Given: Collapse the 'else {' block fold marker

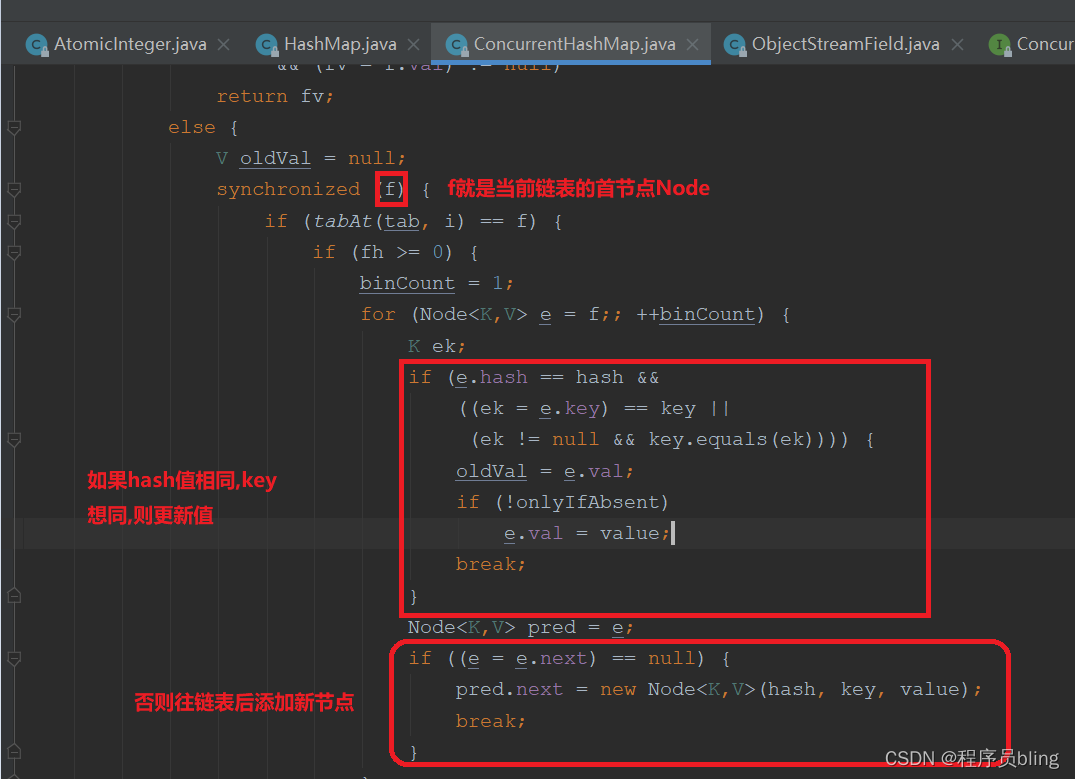Looking at the screenshot, I should tap(14, 128).
